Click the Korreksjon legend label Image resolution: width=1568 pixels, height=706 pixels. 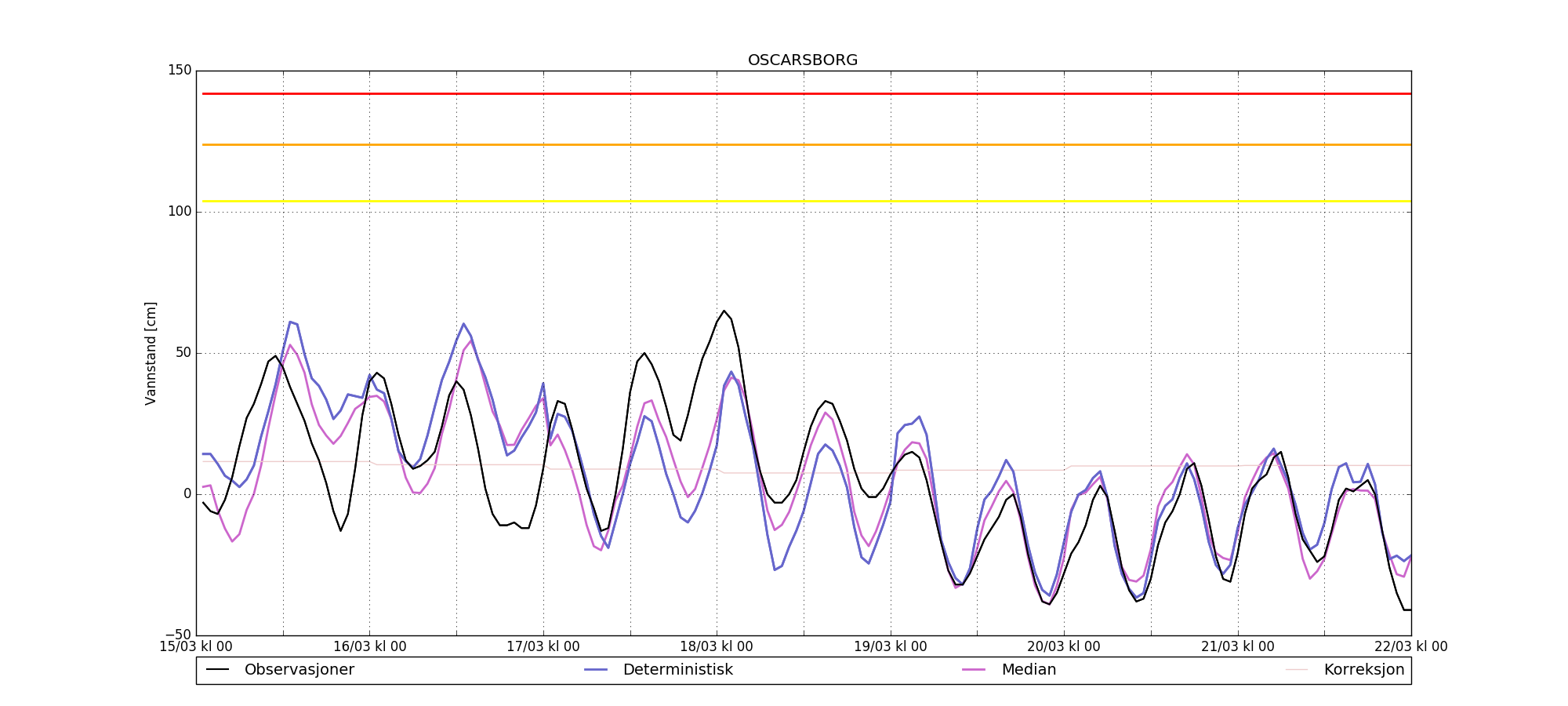point(1363,670)
